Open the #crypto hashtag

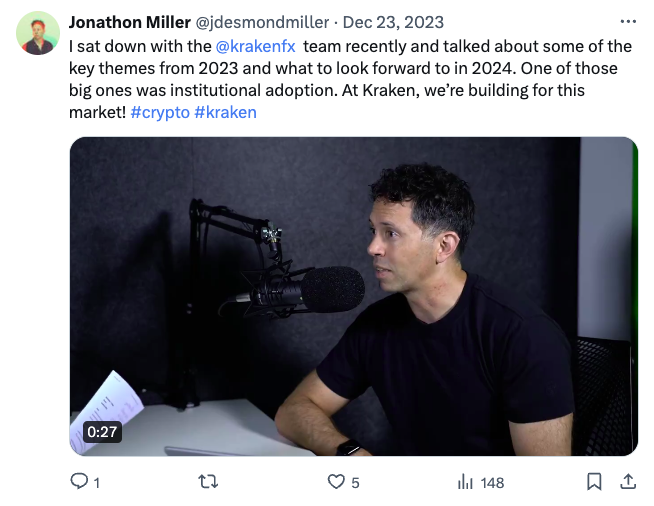[160, 113]
